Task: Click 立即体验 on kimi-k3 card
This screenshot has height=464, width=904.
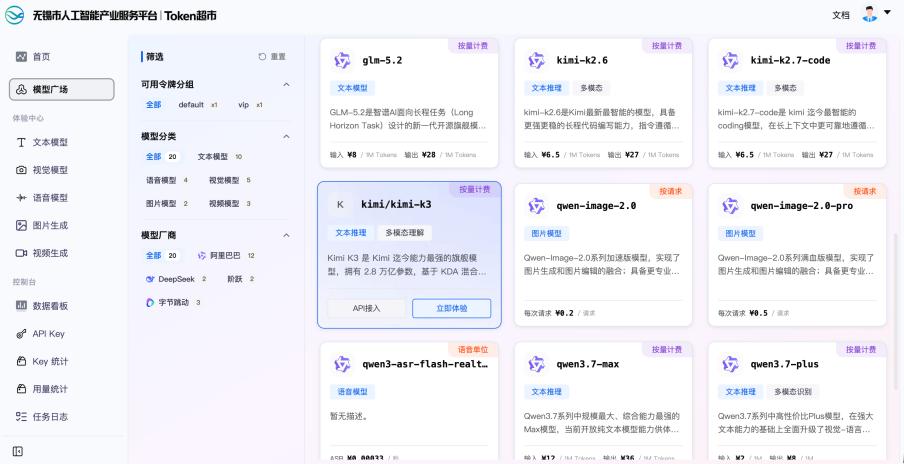Action: click(451, 308)
